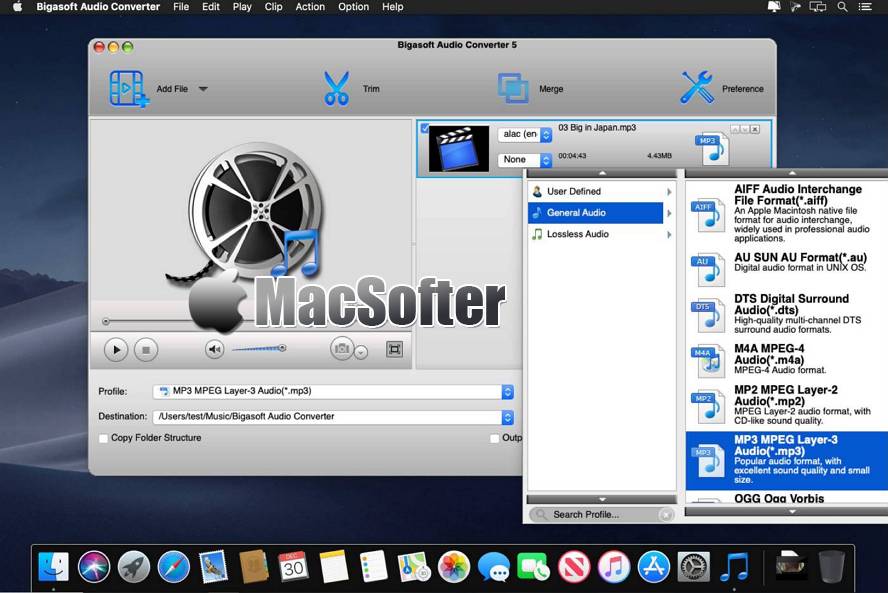Open Notification Center from the menu bar
Screen dimensions: 888x593
[x=865, y=7]
